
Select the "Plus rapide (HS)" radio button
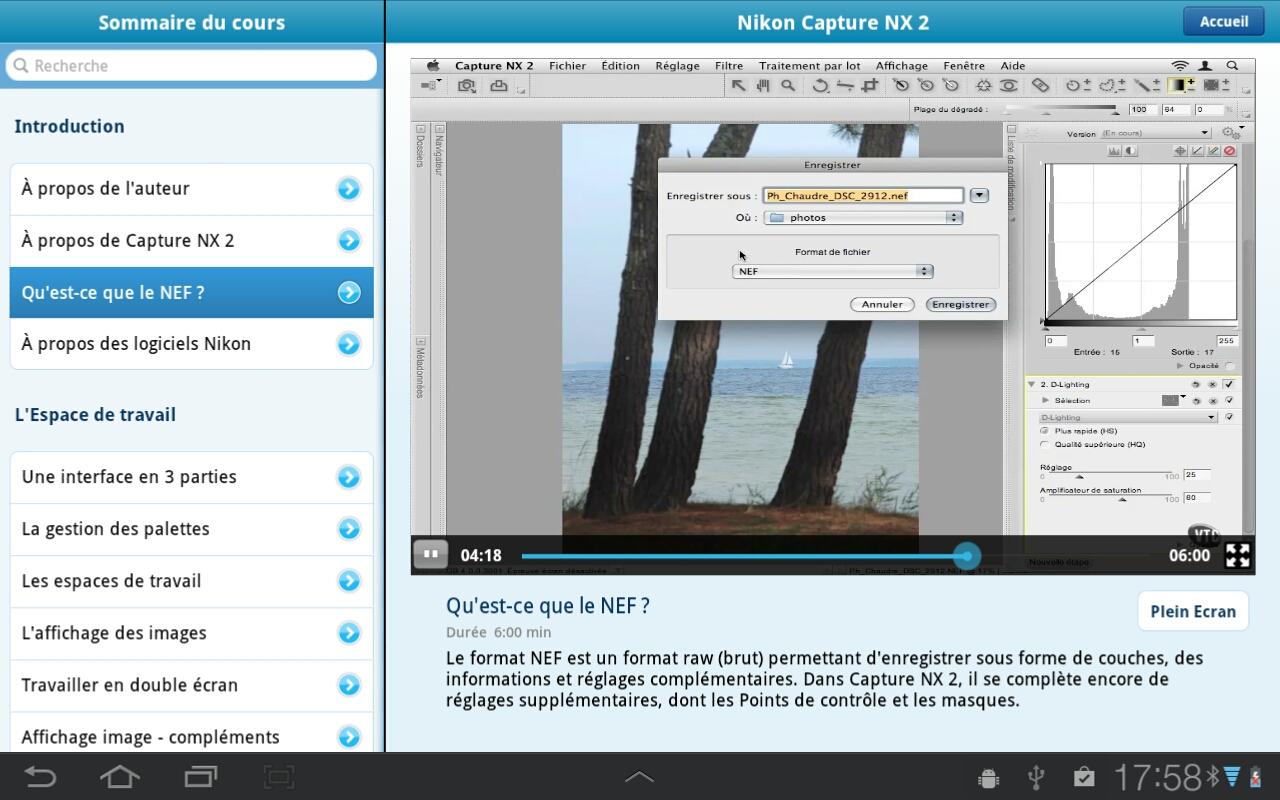click(x=1045, y=431)
